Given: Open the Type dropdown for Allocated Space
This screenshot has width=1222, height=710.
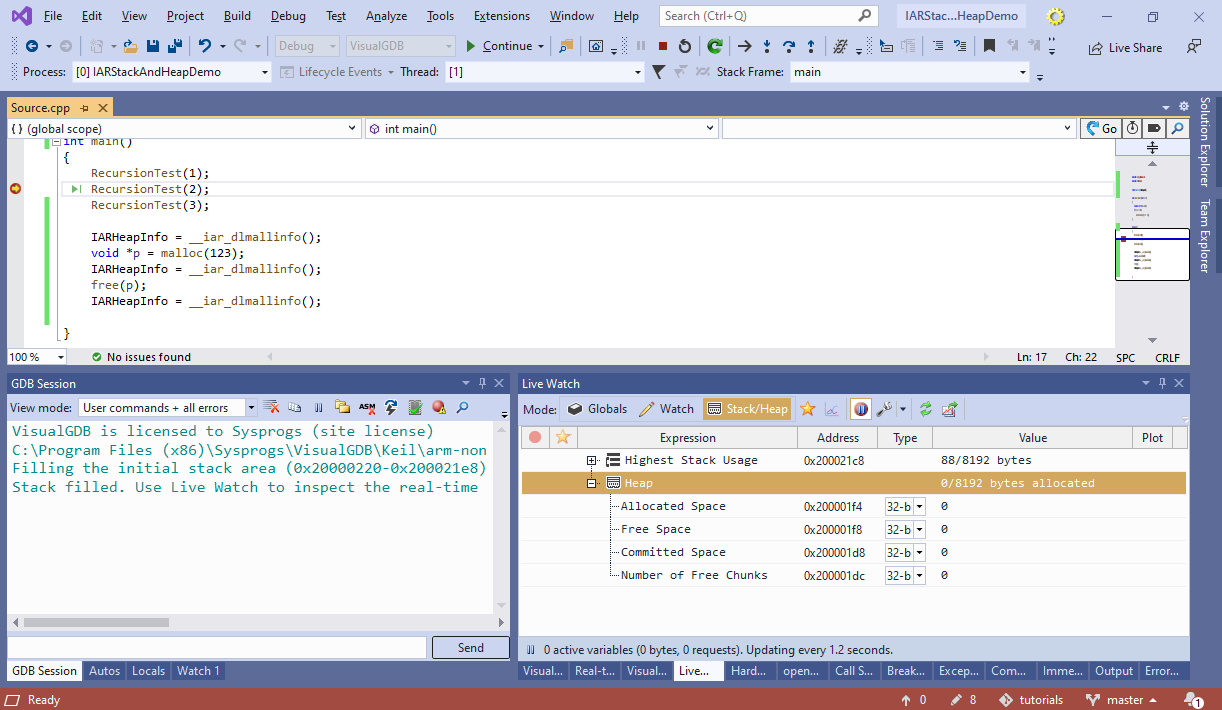Looking at the screenshot, I should [x=919, y=507].
